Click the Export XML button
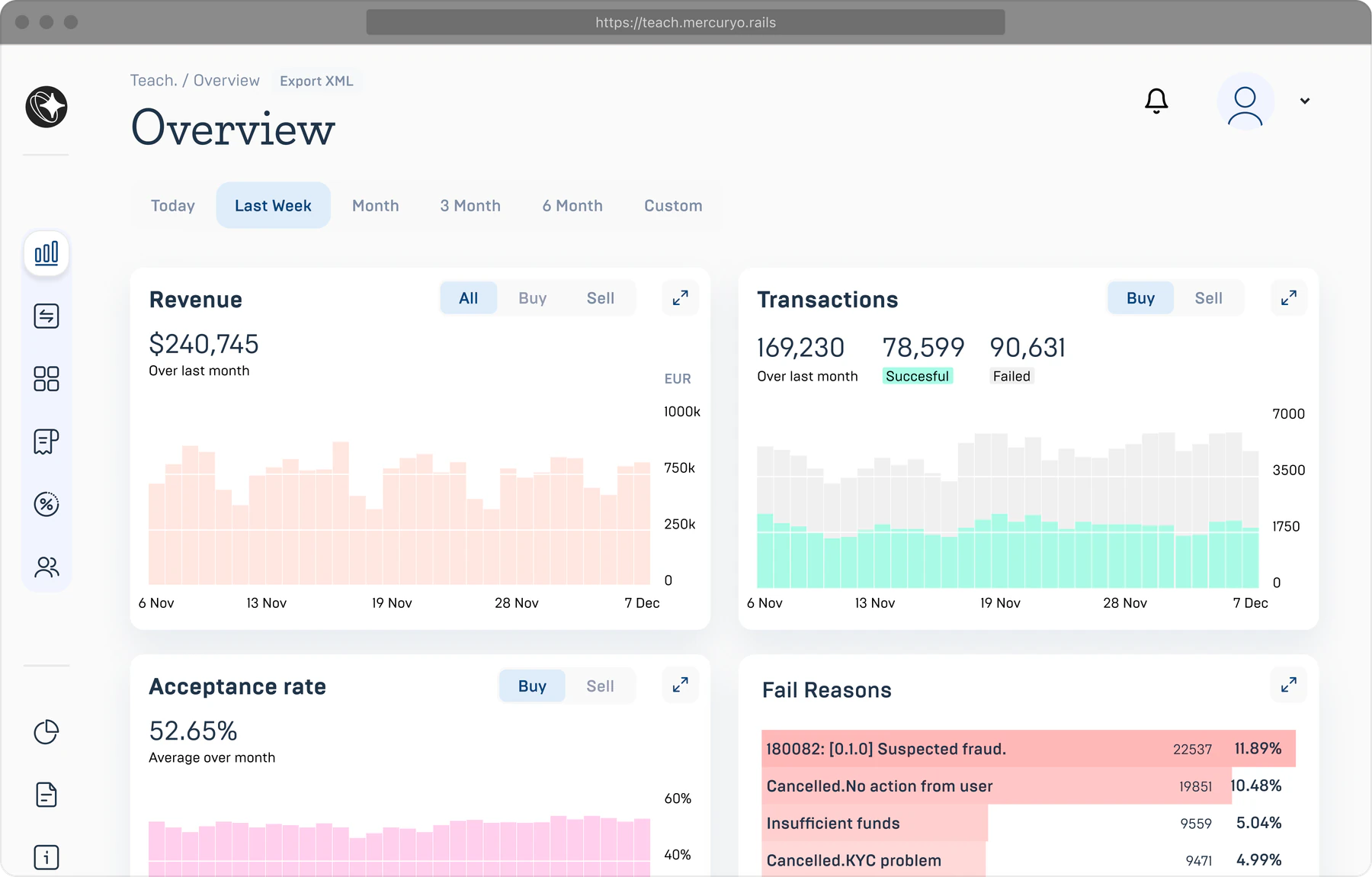Screen dimensions: 1372x877 (316, 81)
